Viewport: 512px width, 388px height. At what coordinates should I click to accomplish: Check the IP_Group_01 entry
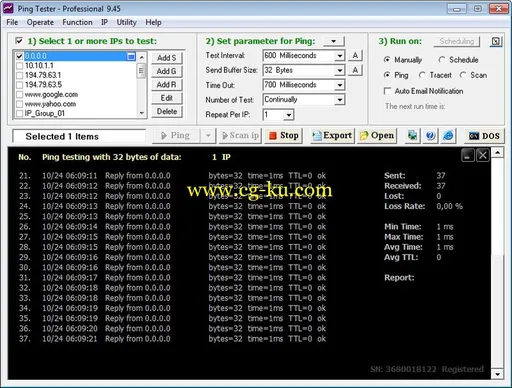[x=20, y=114]
